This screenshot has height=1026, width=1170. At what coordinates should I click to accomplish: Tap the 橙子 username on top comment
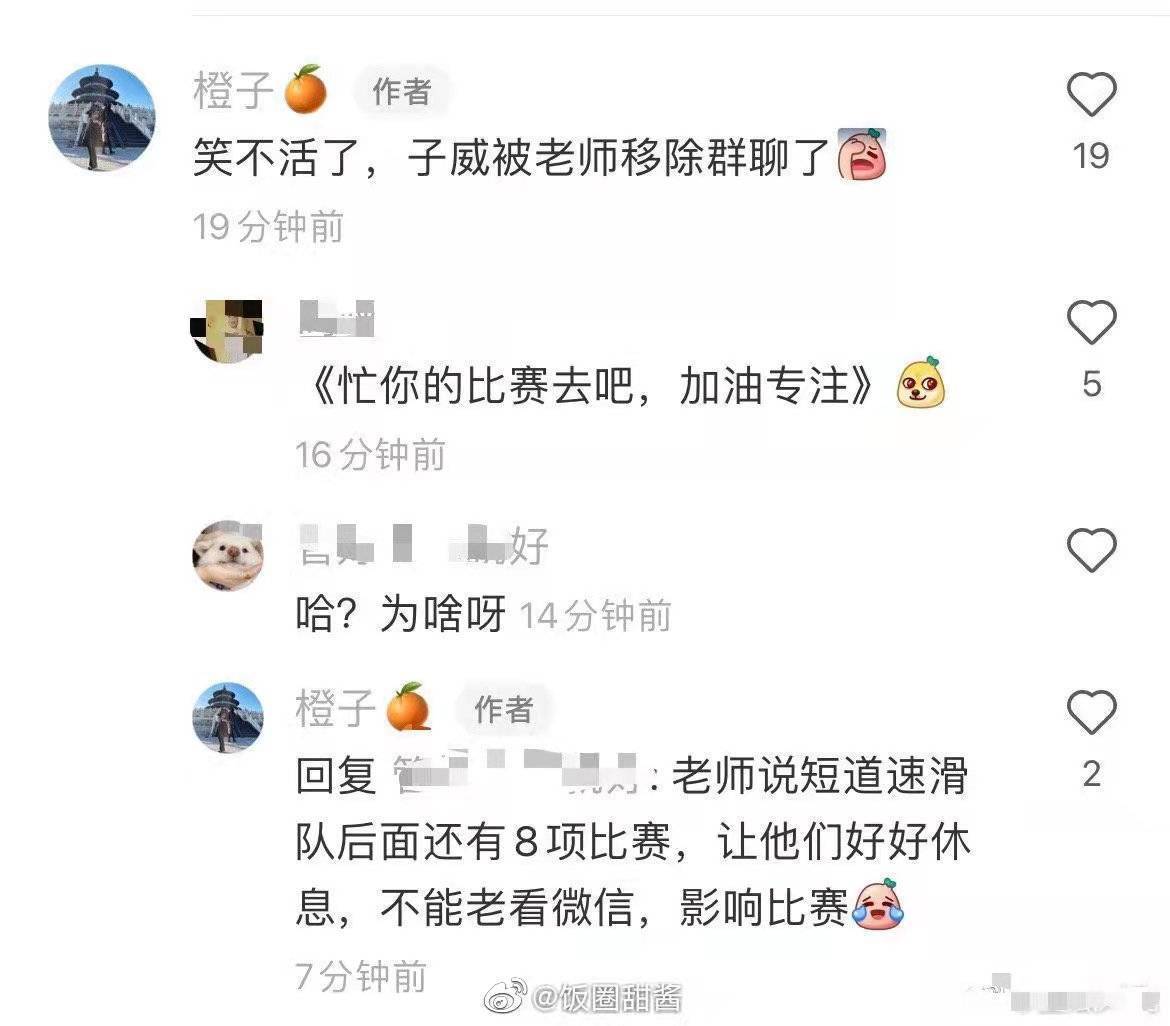pyautogui.click(x=234, y=90)
